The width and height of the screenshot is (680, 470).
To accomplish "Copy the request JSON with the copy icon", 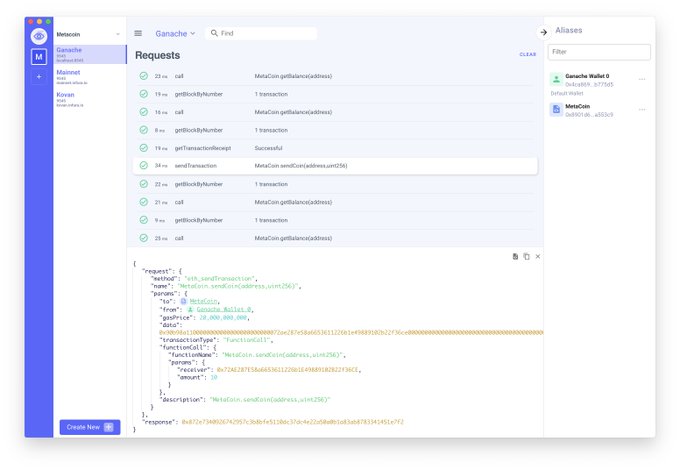I will (x=526, y=257).
